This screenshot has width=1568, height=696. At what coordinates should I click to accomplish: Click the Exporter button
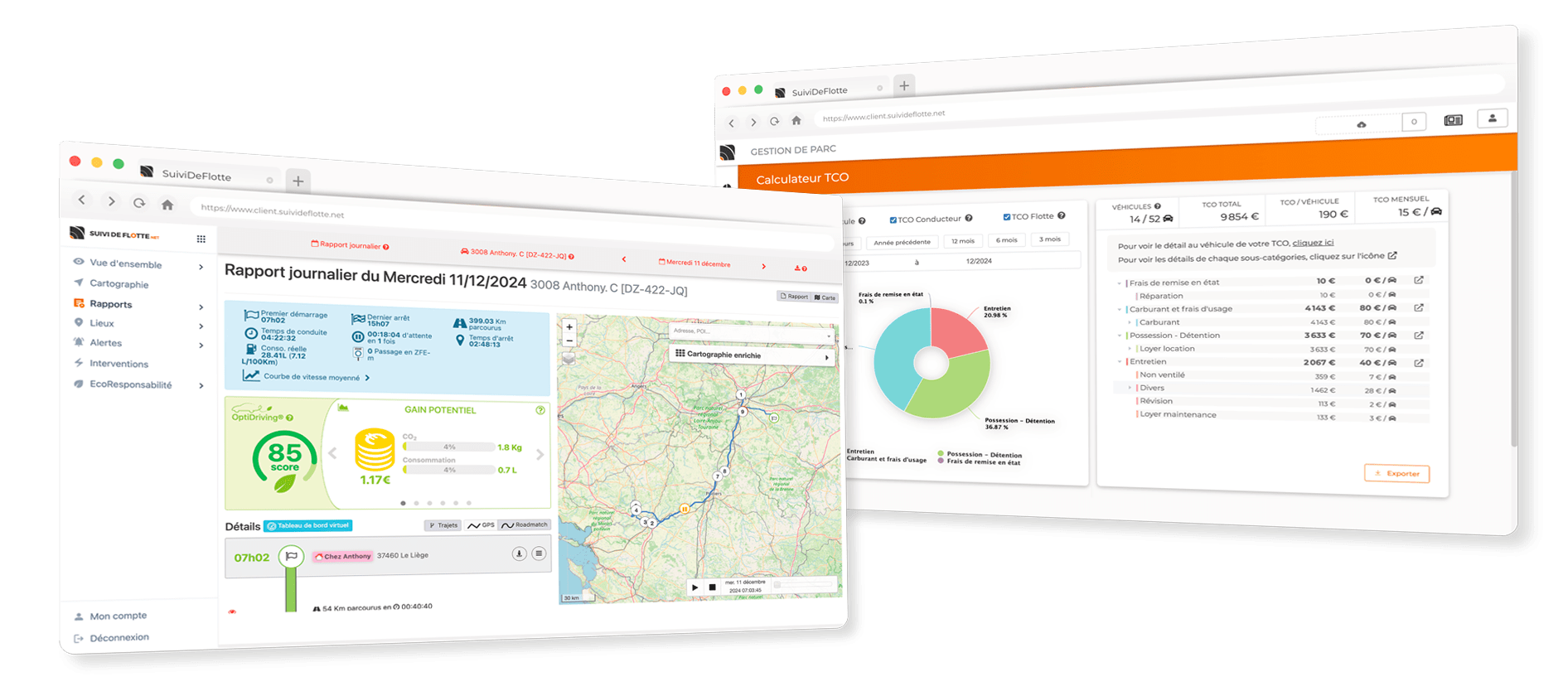tap(1396, 473)
